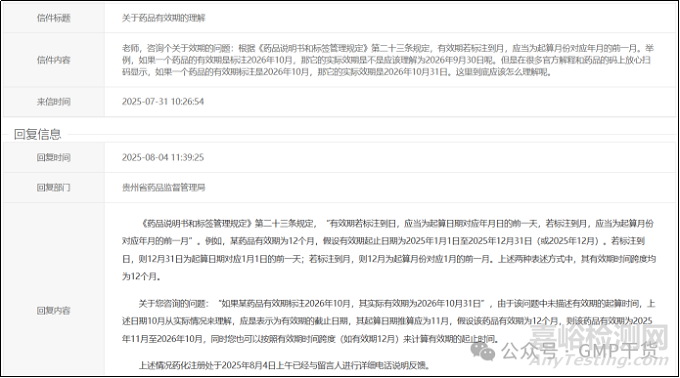
Task: Select the reply time '2025-08-04 11:39:25'
Action: tap(163, 157)
